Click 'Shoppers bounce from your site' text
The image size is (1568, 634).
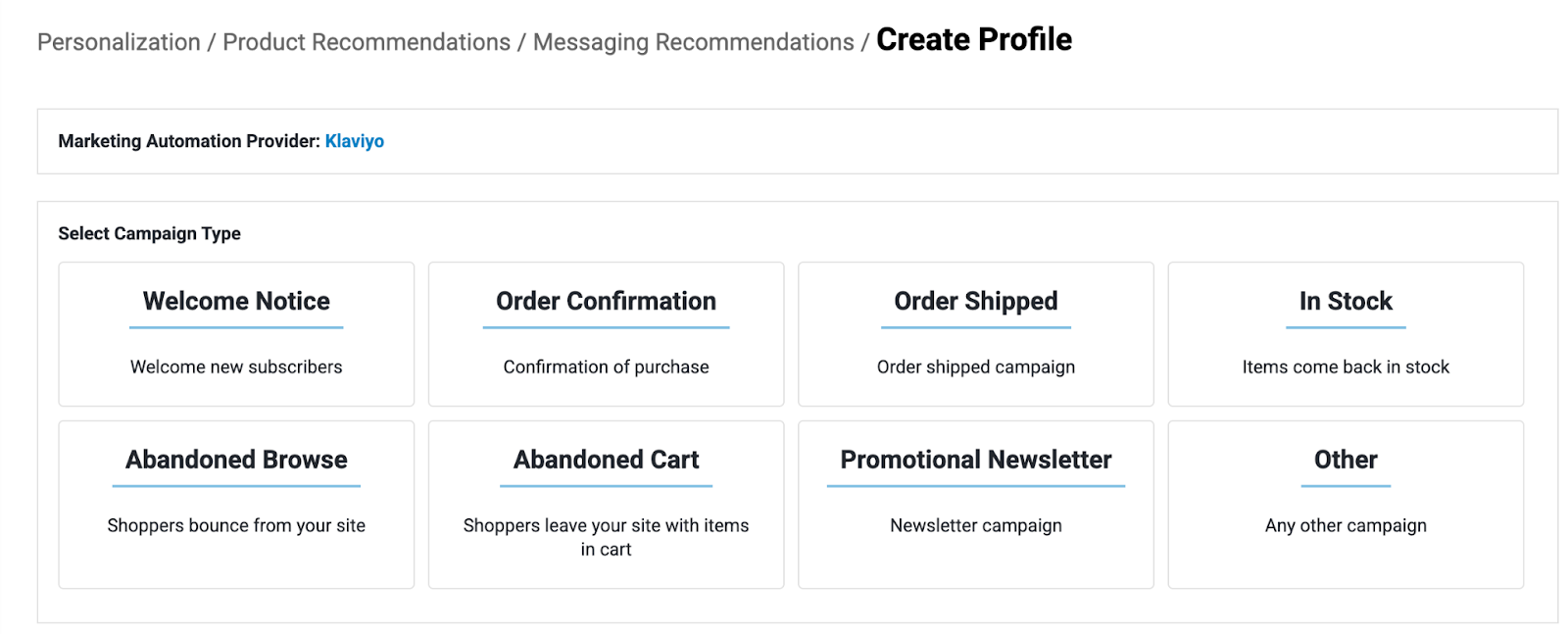pos(236,526)
